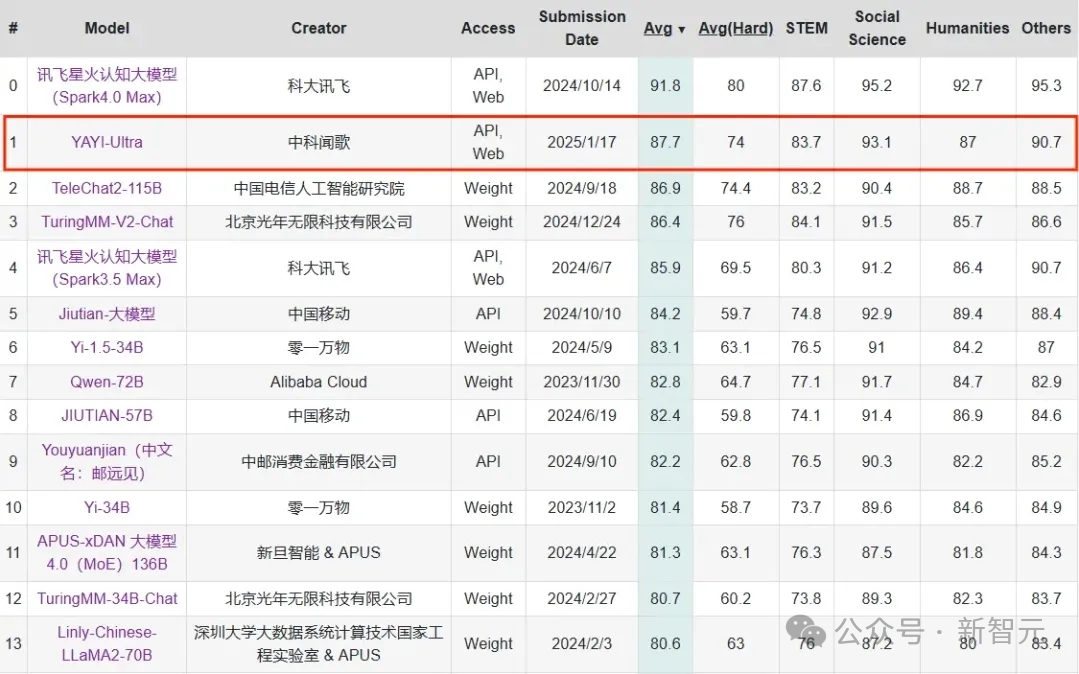1079x674 pixels.
Task: Open the TuringMM-34B-Chat model link
Action: [107, 598]
